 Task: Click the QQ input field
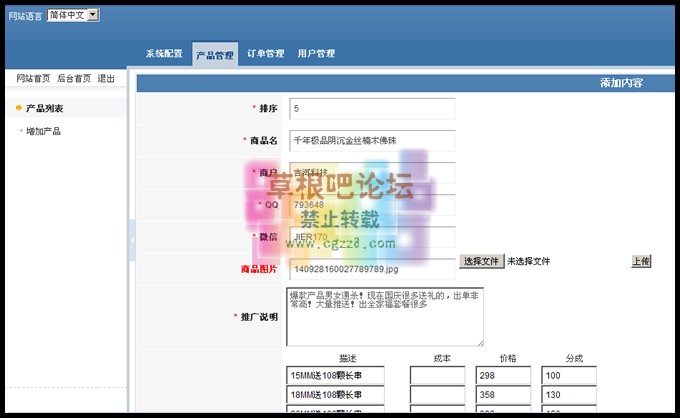point(373,205)
